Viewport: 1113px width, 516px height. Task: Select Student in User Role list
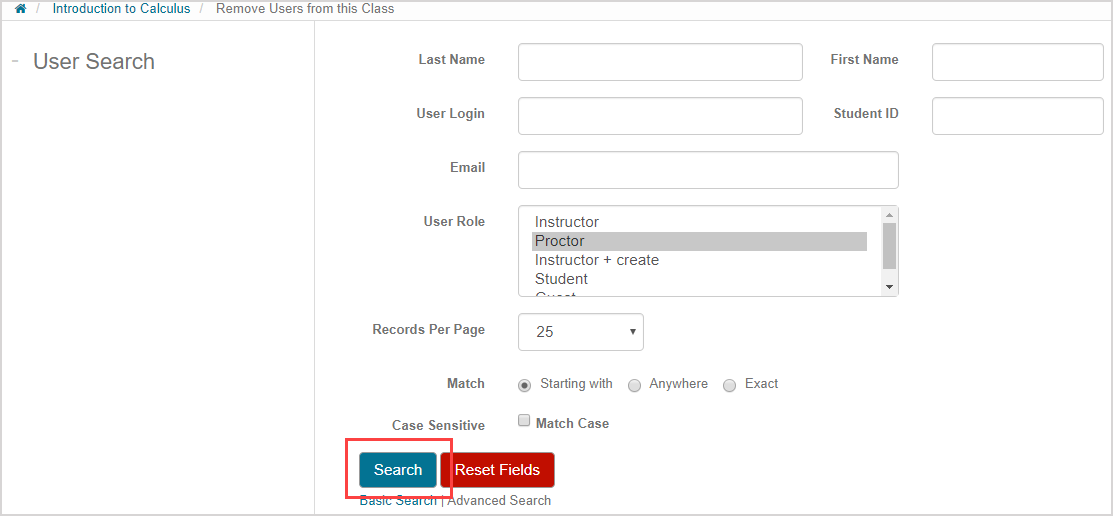click(x=561, y=279)
